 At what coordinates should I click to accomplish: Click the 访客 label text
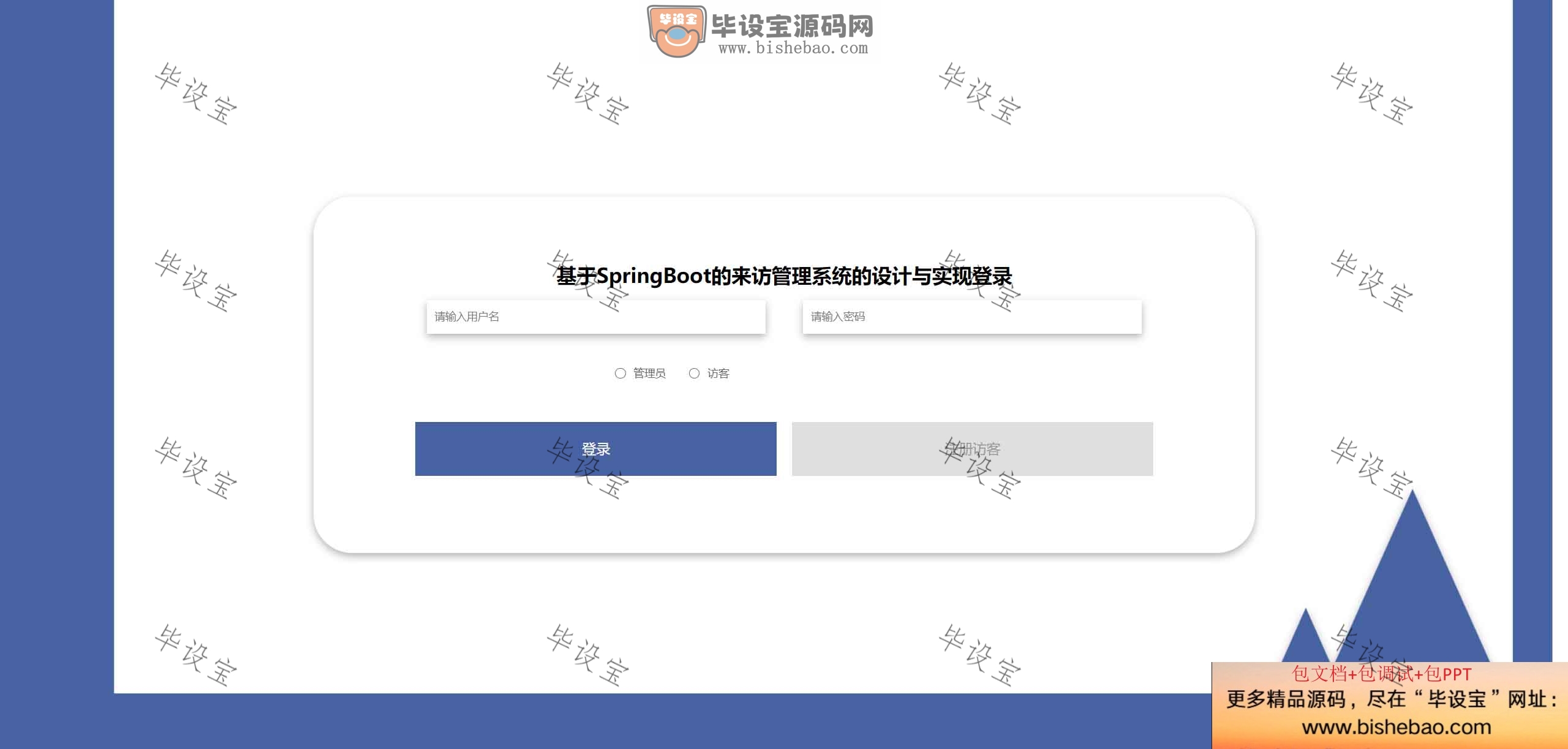718,373
